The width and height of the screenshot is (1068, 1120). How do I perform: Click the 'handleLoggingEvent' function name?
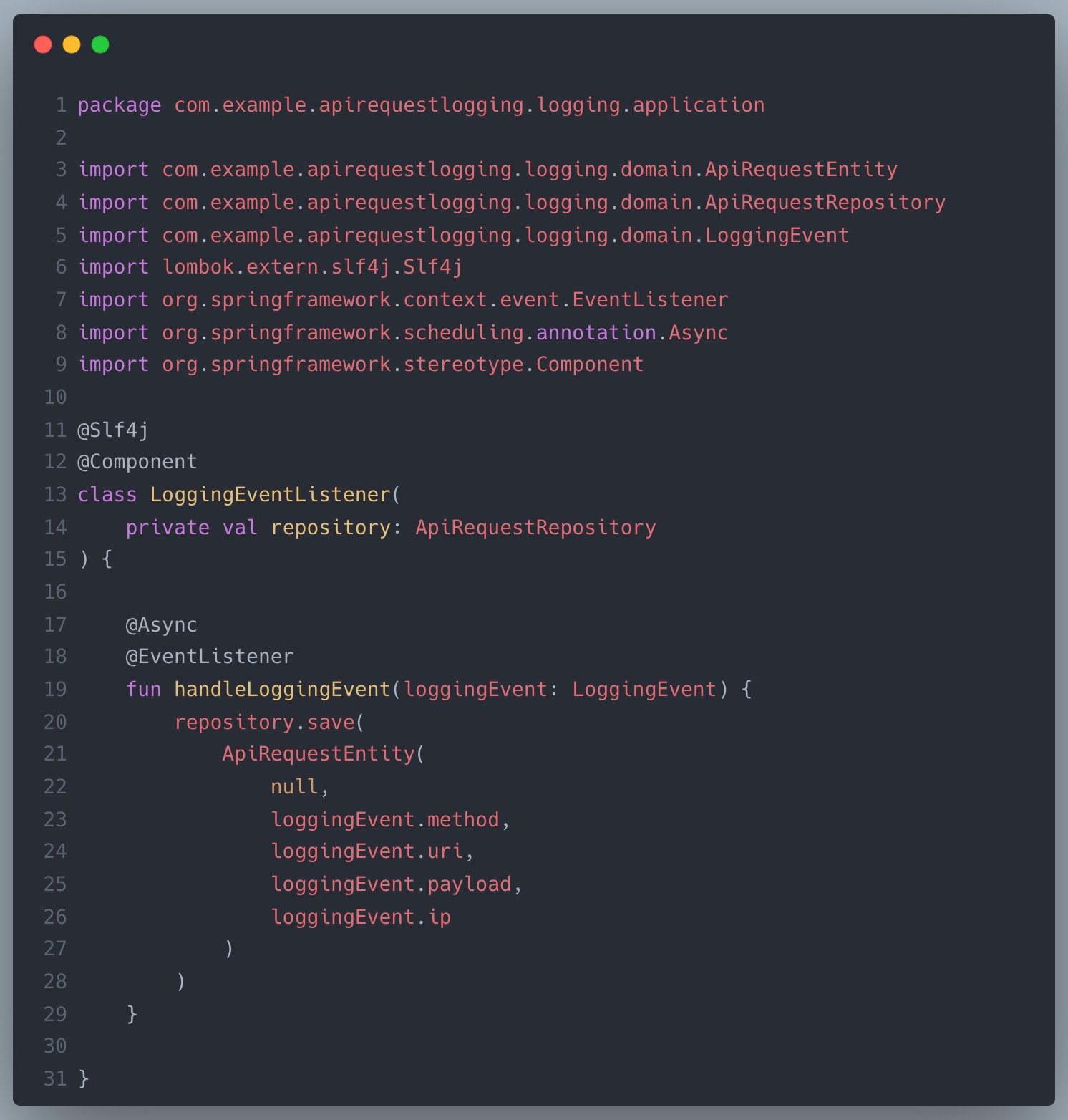click(282, 690)
